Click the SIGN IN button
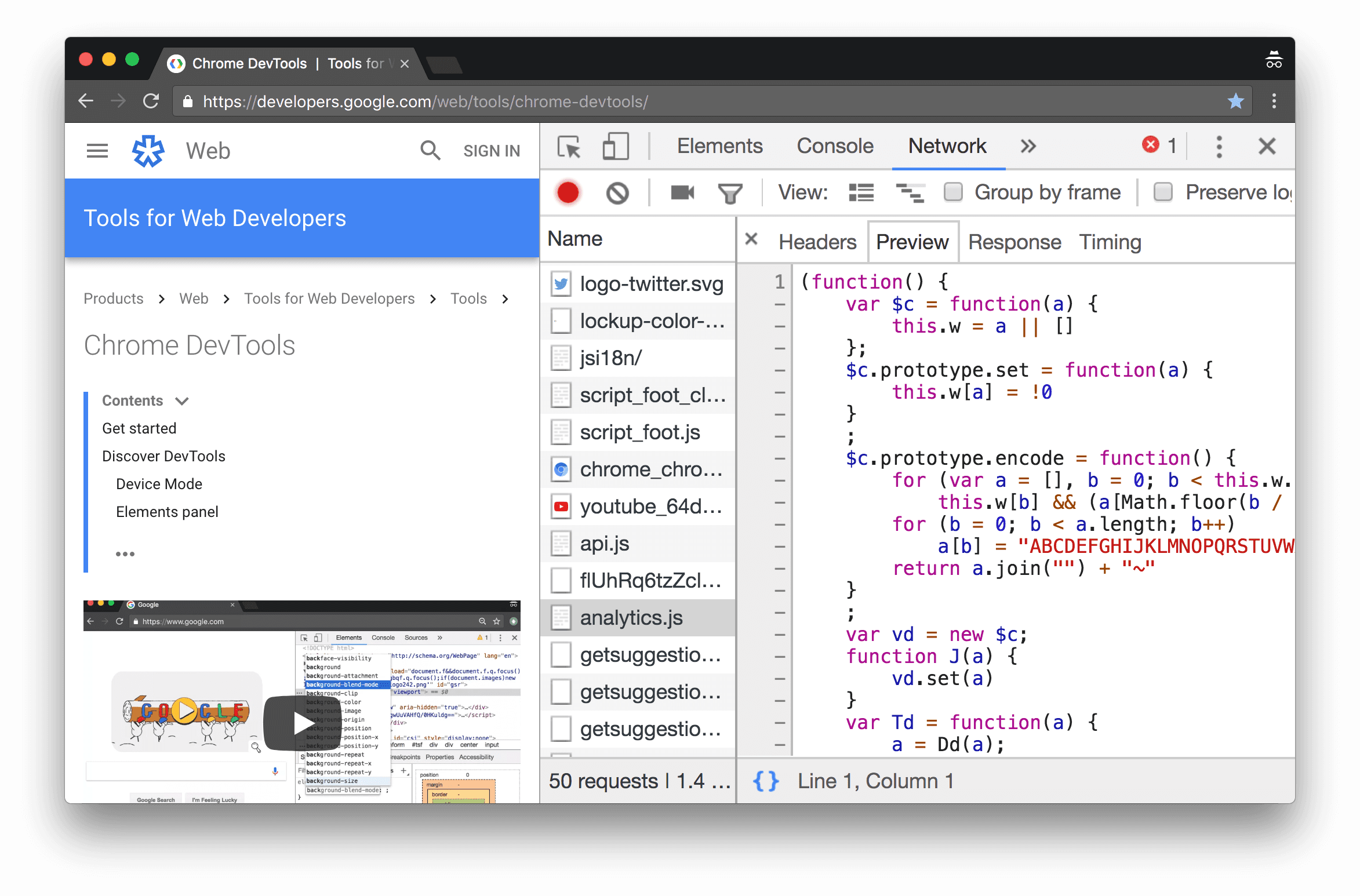Image resolution: width=1360 pixels, height=896 pixels. coord(490,152)
